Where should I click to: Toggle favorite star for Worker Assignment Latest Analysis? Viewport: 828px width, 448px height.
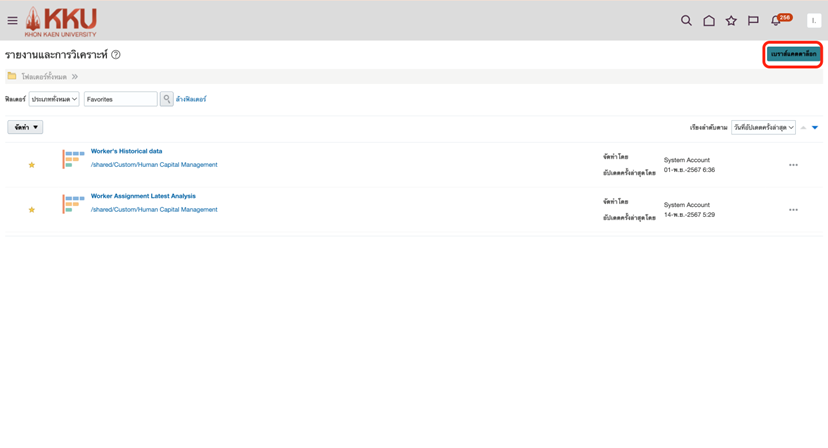coord(32,210)
